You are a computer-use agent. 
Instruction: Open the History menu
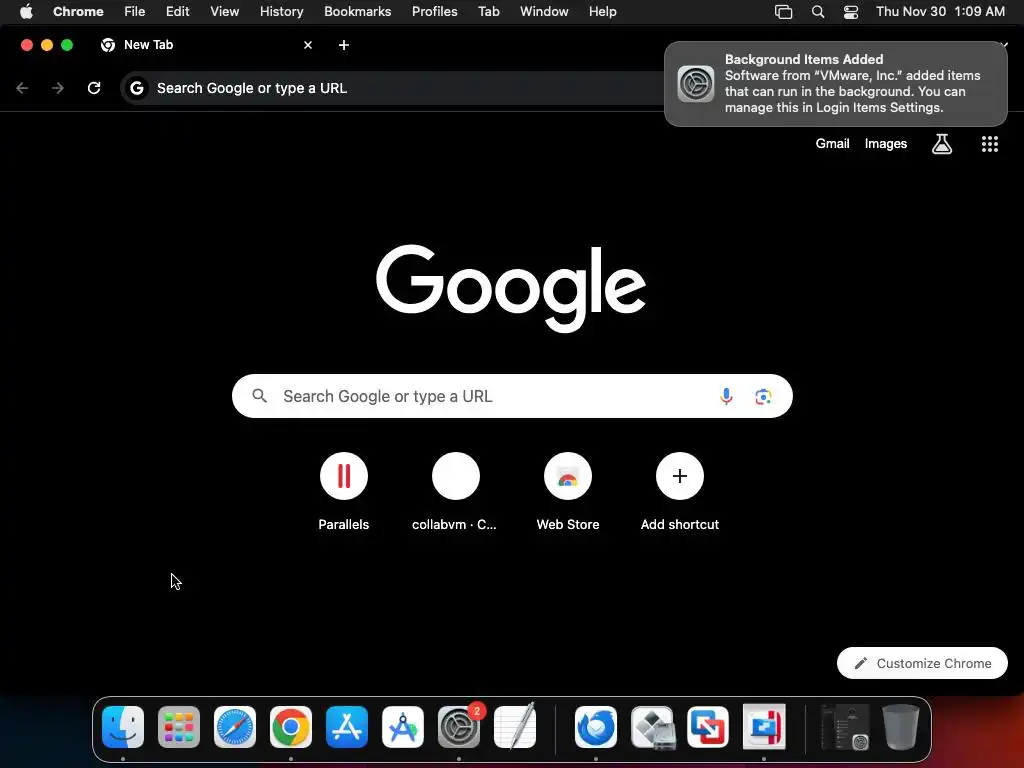(x=281, y=12)
